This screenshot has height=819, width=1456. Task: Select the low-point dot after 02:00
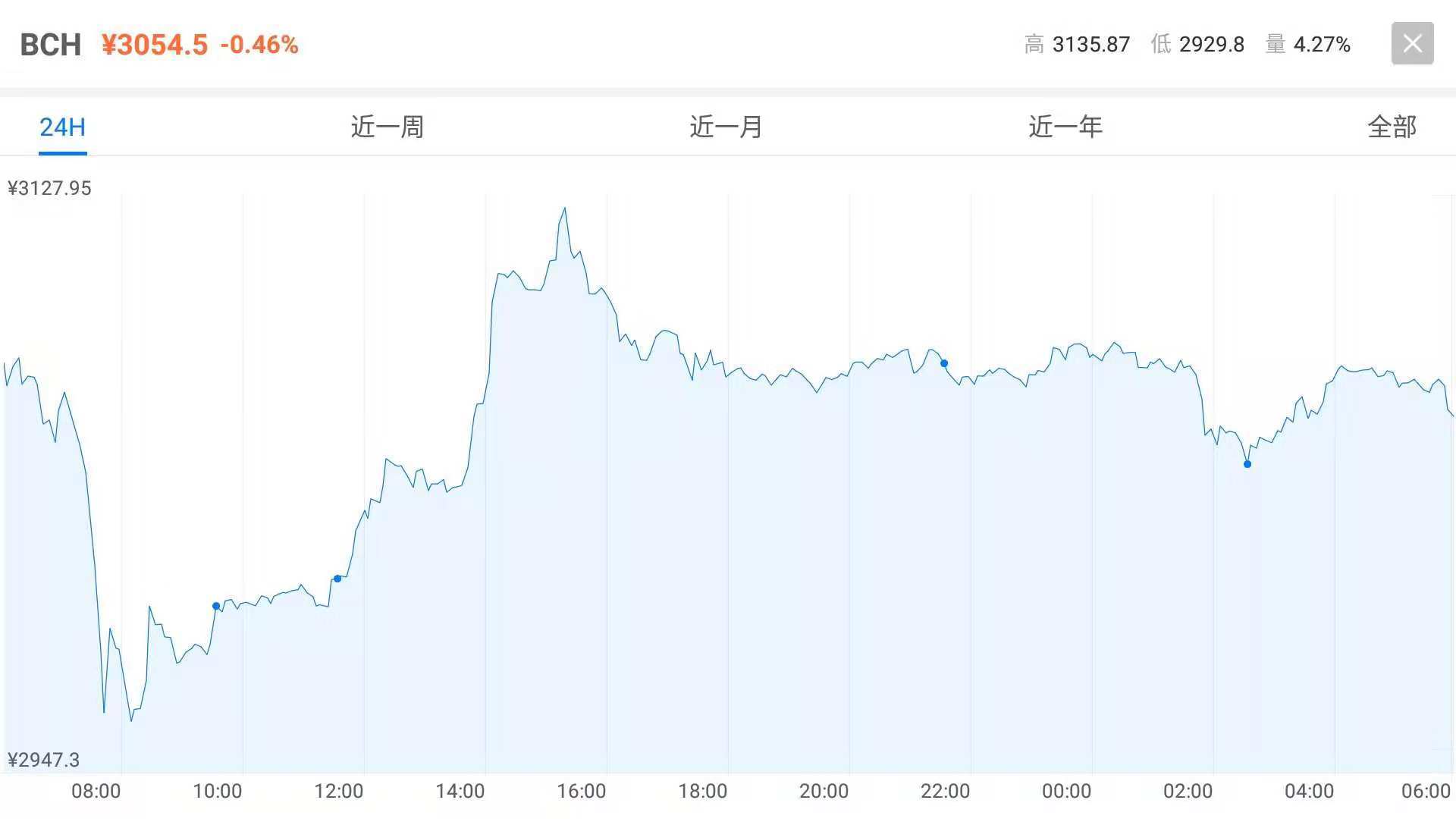(1247, 464)
